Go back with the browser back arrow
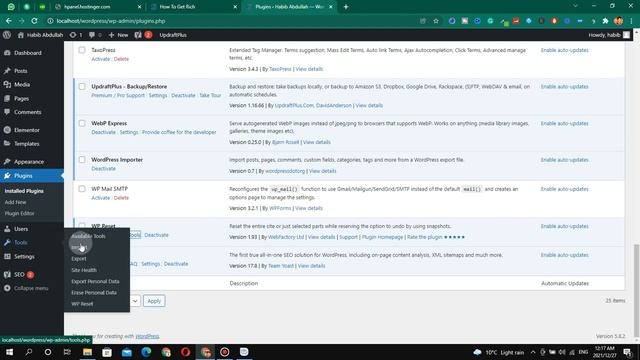The height and width of the screenshot is (360, 640). 9,21
